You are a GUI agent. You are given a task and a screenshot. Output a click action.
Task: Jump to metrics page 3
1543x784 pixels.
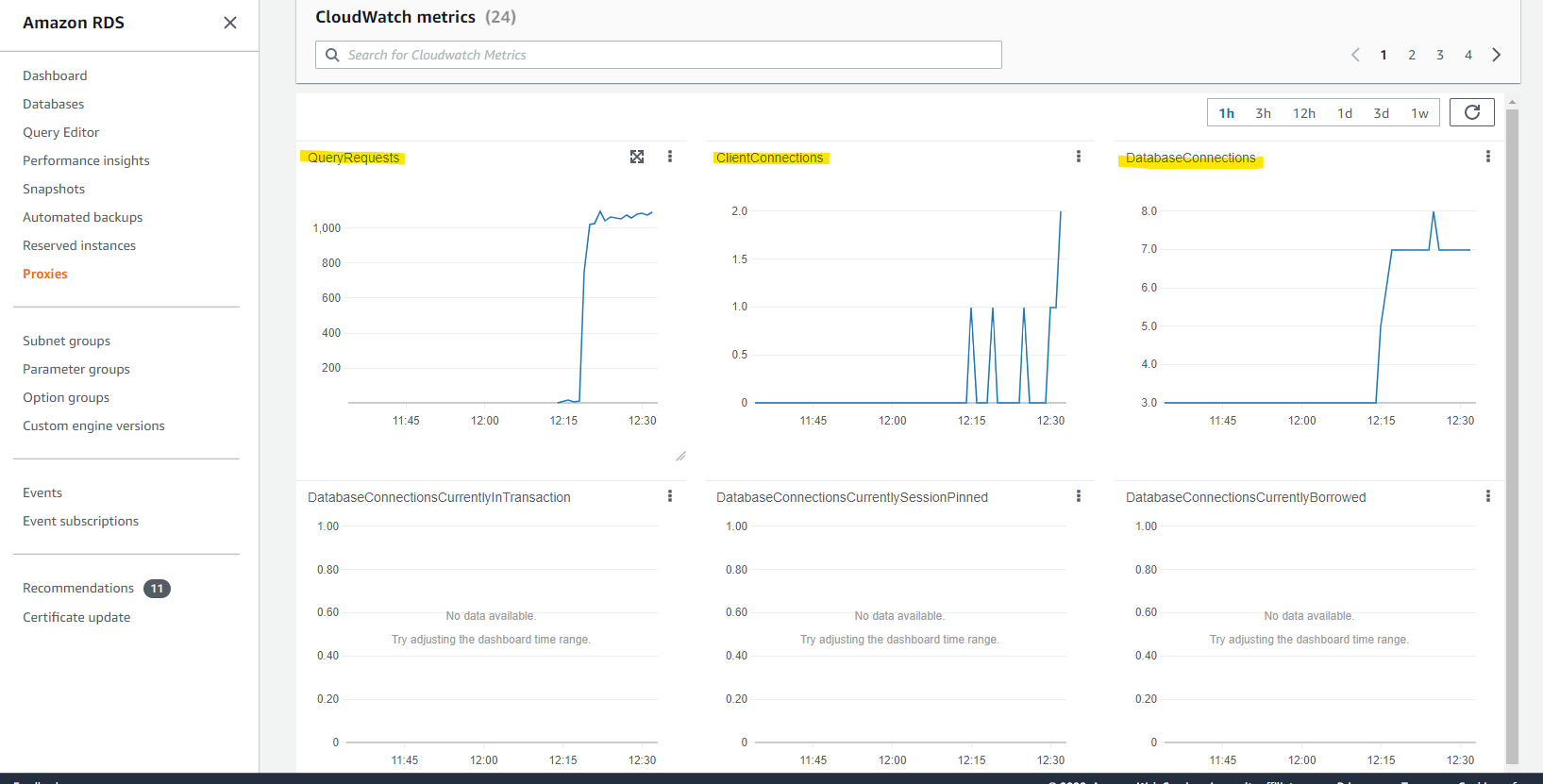(x=1440, y=55)
